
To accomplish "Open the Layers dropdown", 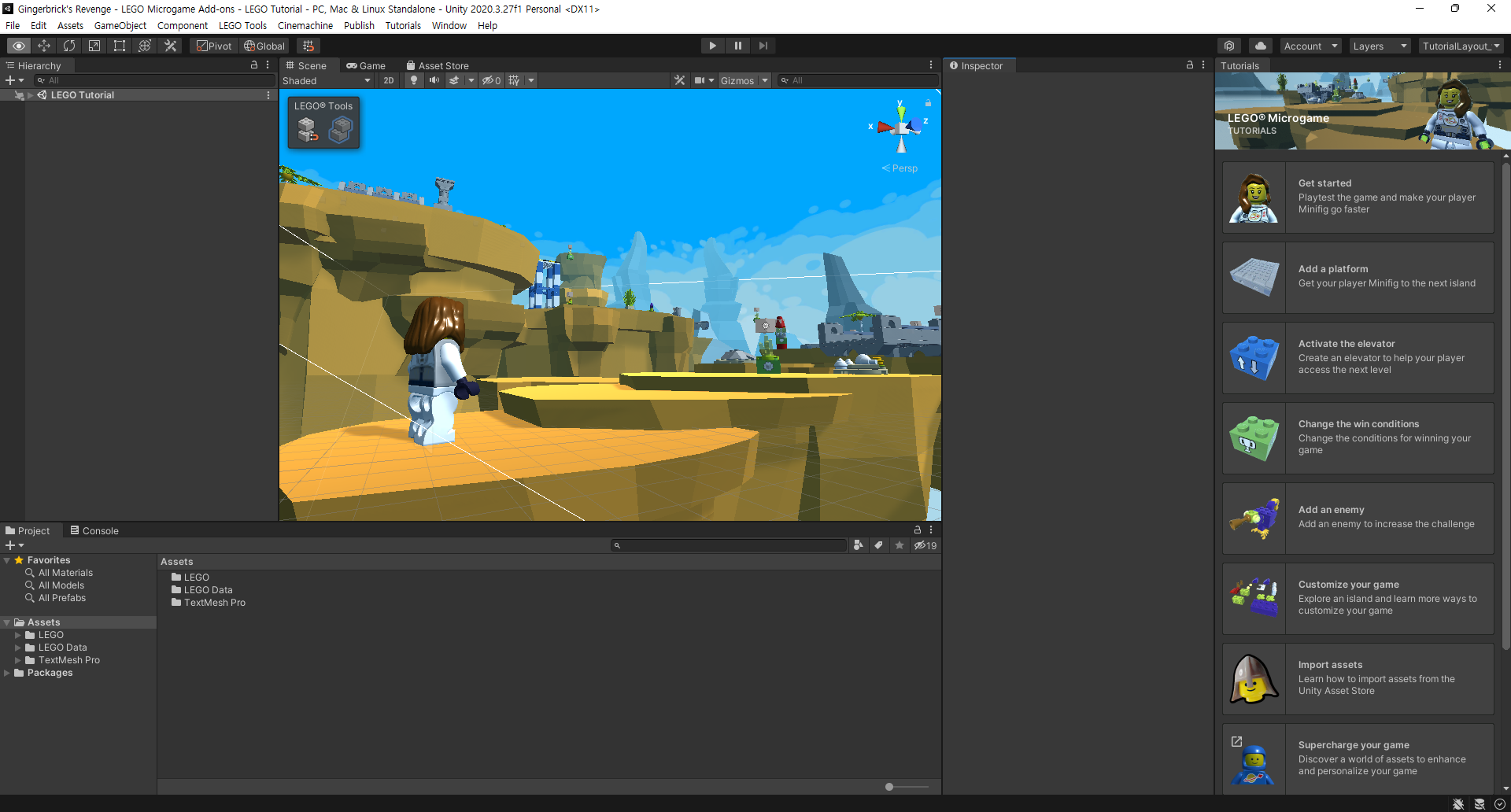I will [1380, 46].
